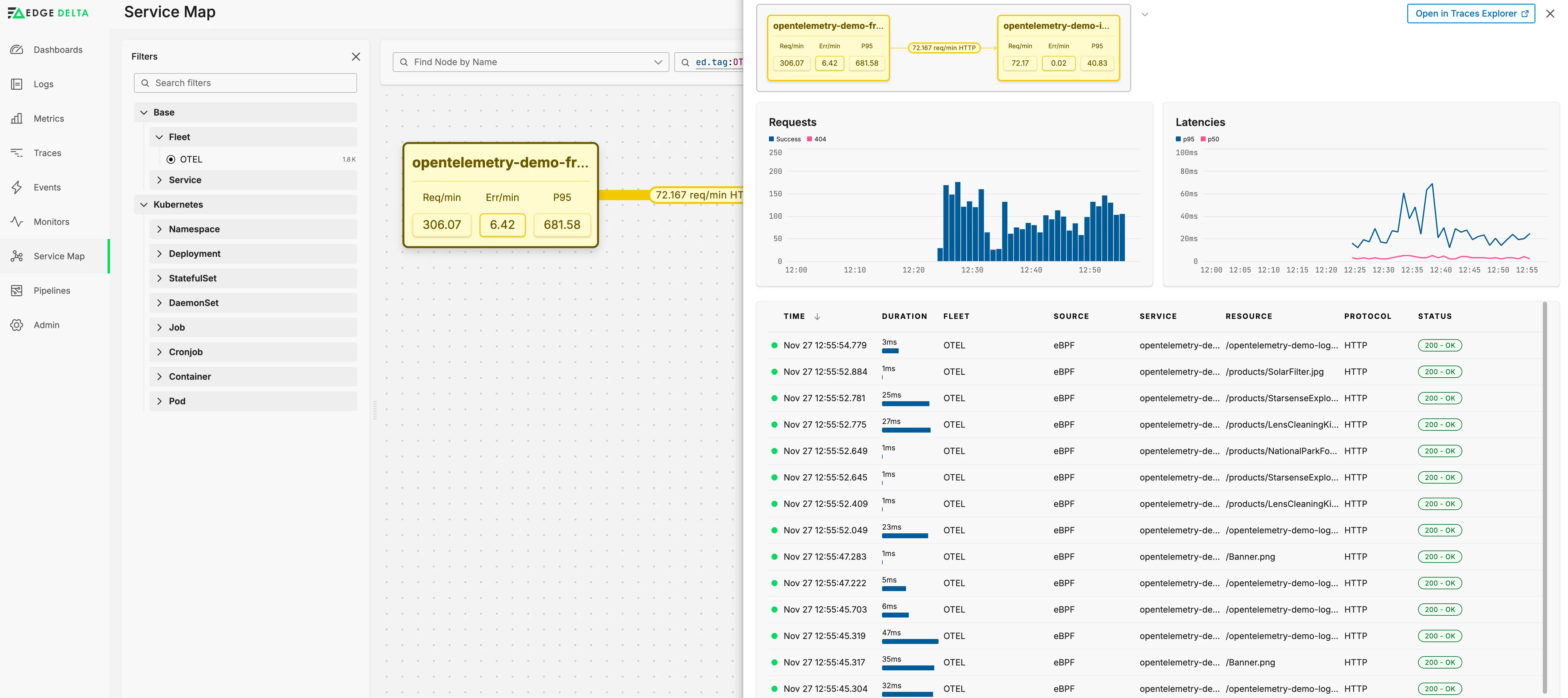Screen dimensions: 1568x698
Task: Click the Find Node search icon
Action: click(404, 62)
